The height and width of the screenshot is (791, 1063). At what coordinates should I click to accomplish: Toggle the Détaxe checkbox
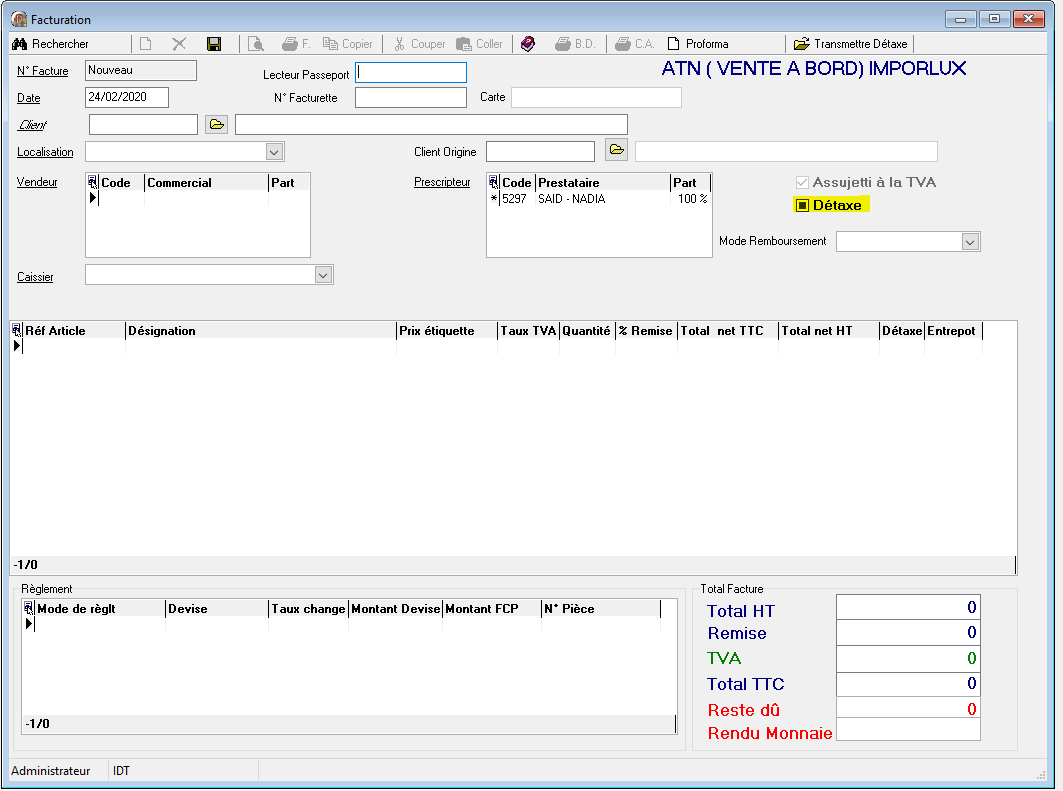[x=802, y=205]
